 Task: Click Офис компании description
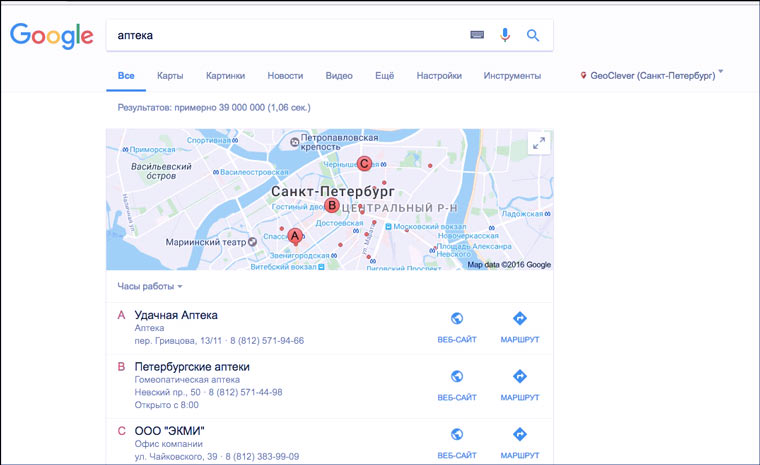pyautogui.click(x=169, y=444)
